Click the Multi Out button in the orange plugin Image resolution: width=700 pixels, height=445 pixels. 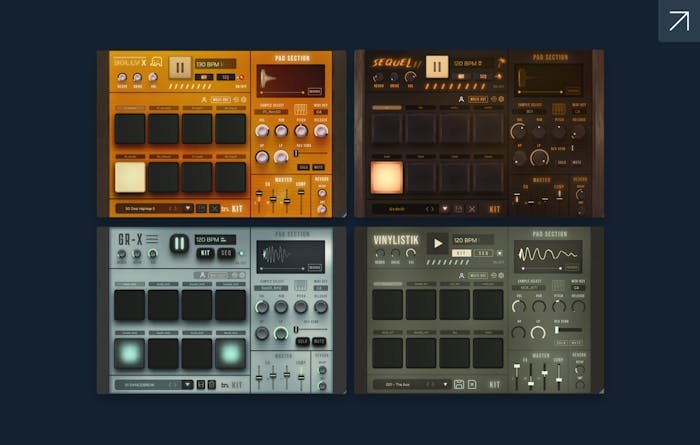(221, 100)
